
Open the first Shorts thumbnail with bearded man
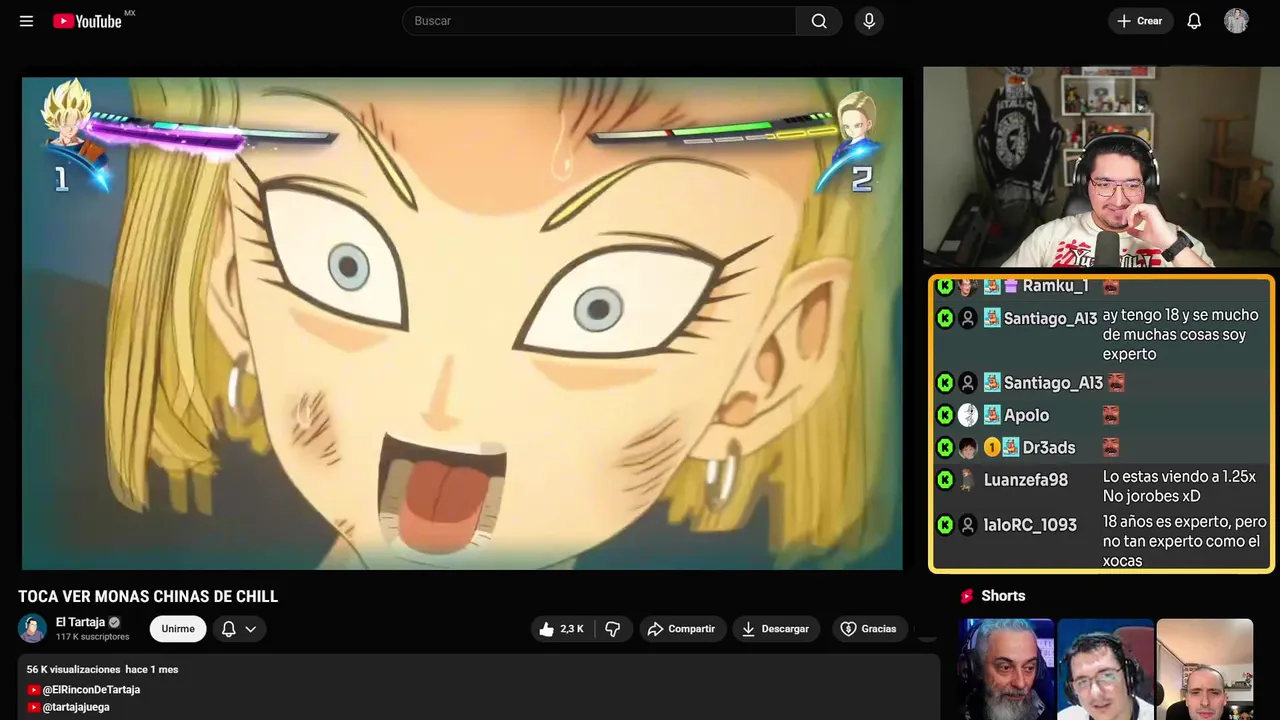pyautogui.click(x=1006, y=669)
